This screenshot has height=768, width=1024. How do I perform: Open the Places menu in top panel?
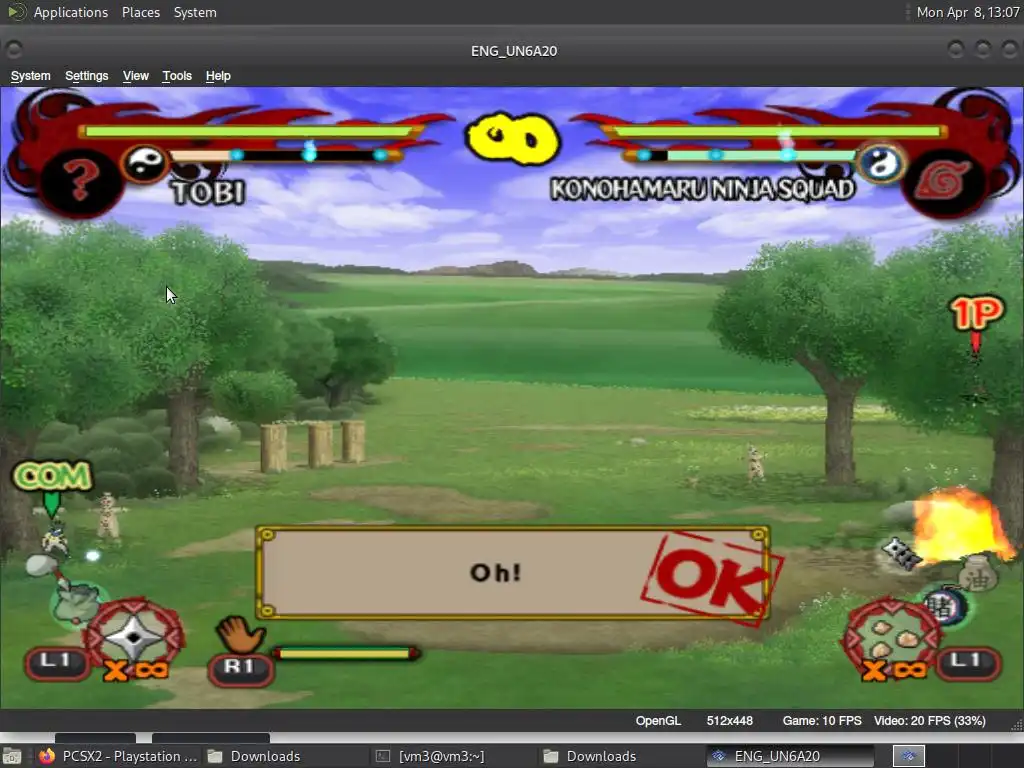pos(140,12)
